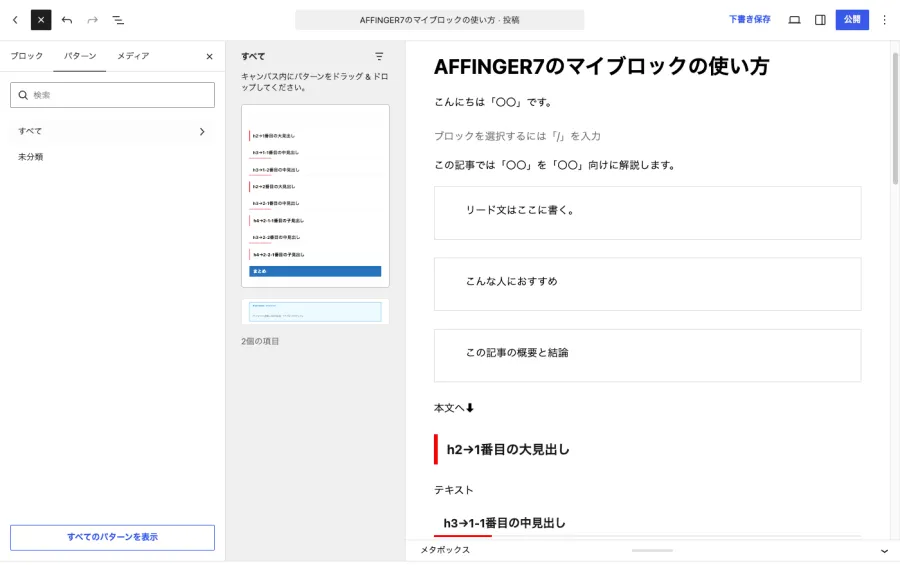
Task: Select the こんな人におすすめ box
Action: click(647, 284)
